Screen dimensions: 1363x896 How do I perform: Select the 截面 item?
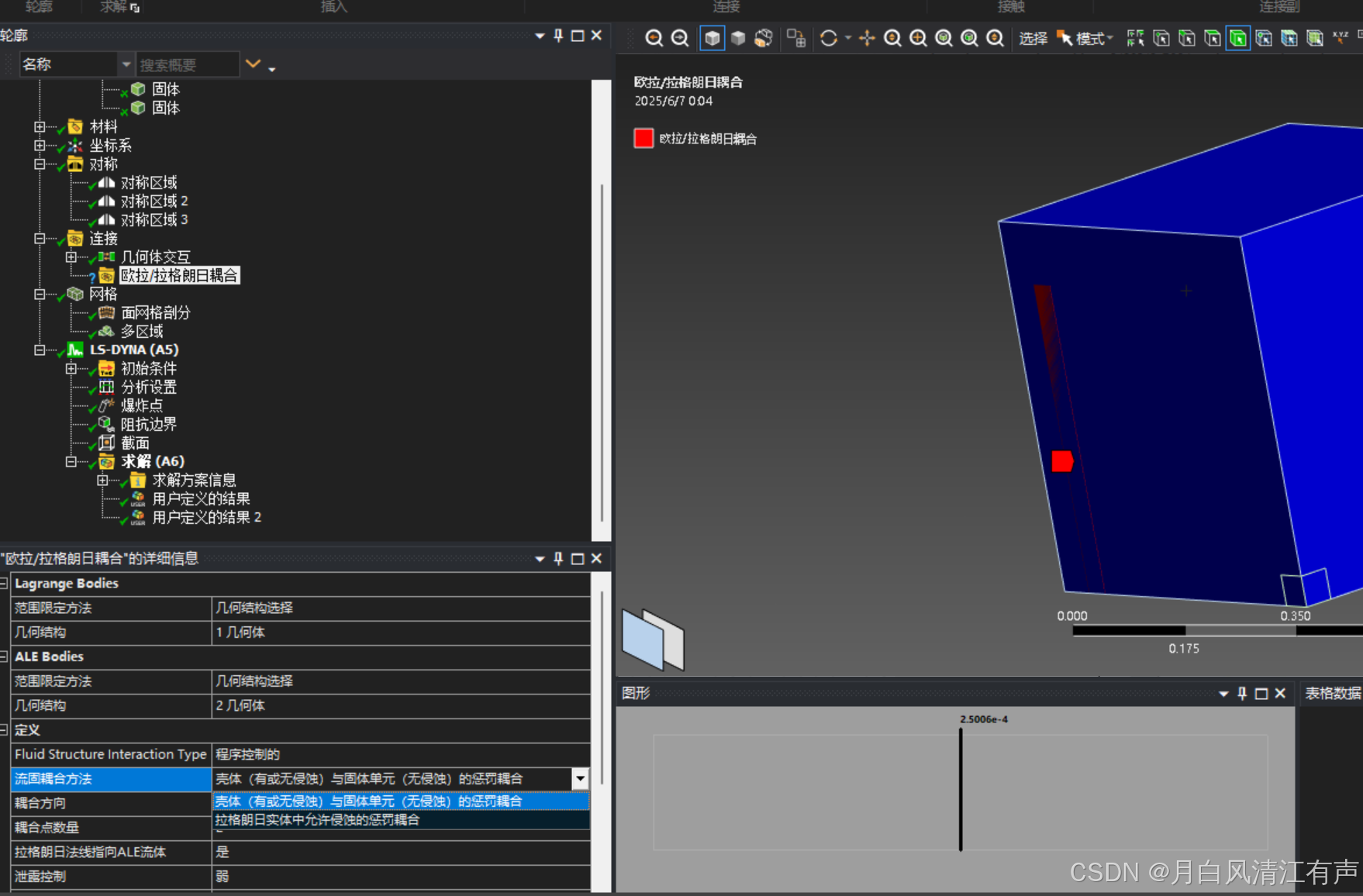click(135, 443)
